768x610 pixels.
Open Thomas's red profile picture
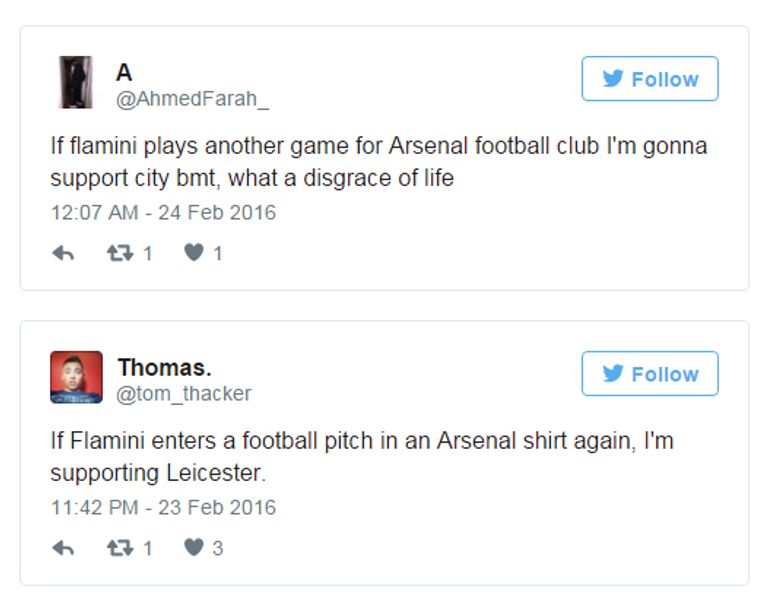[x=76, y=377]
